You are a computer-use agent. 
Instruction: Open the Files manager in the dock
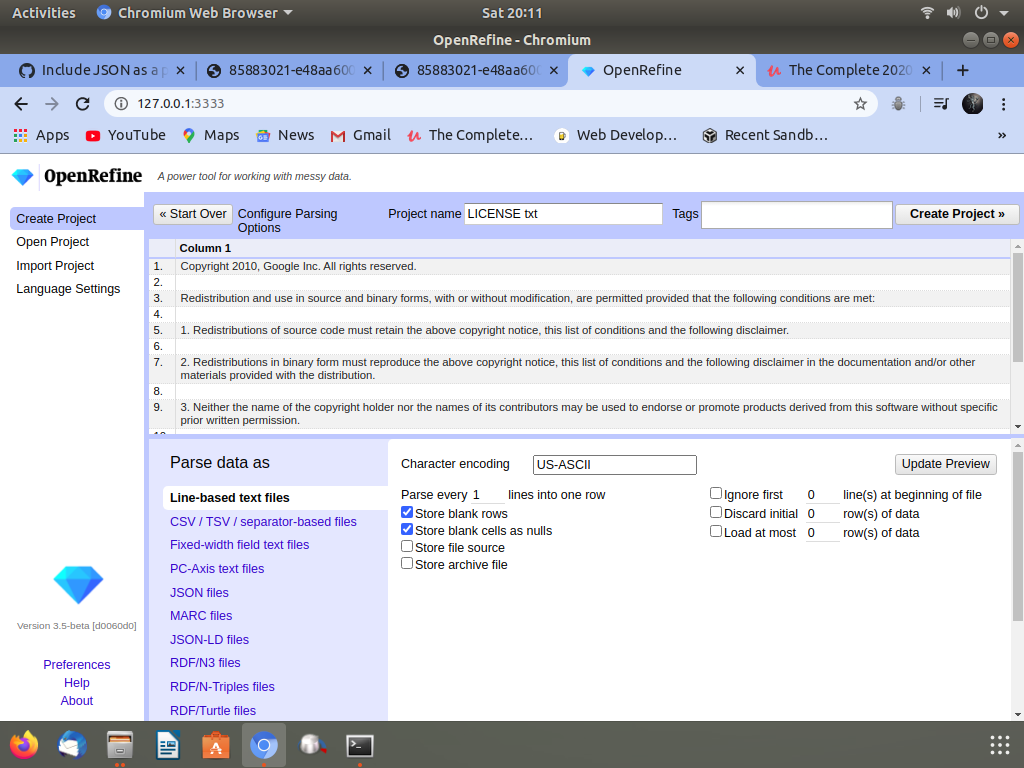point(120,745)
